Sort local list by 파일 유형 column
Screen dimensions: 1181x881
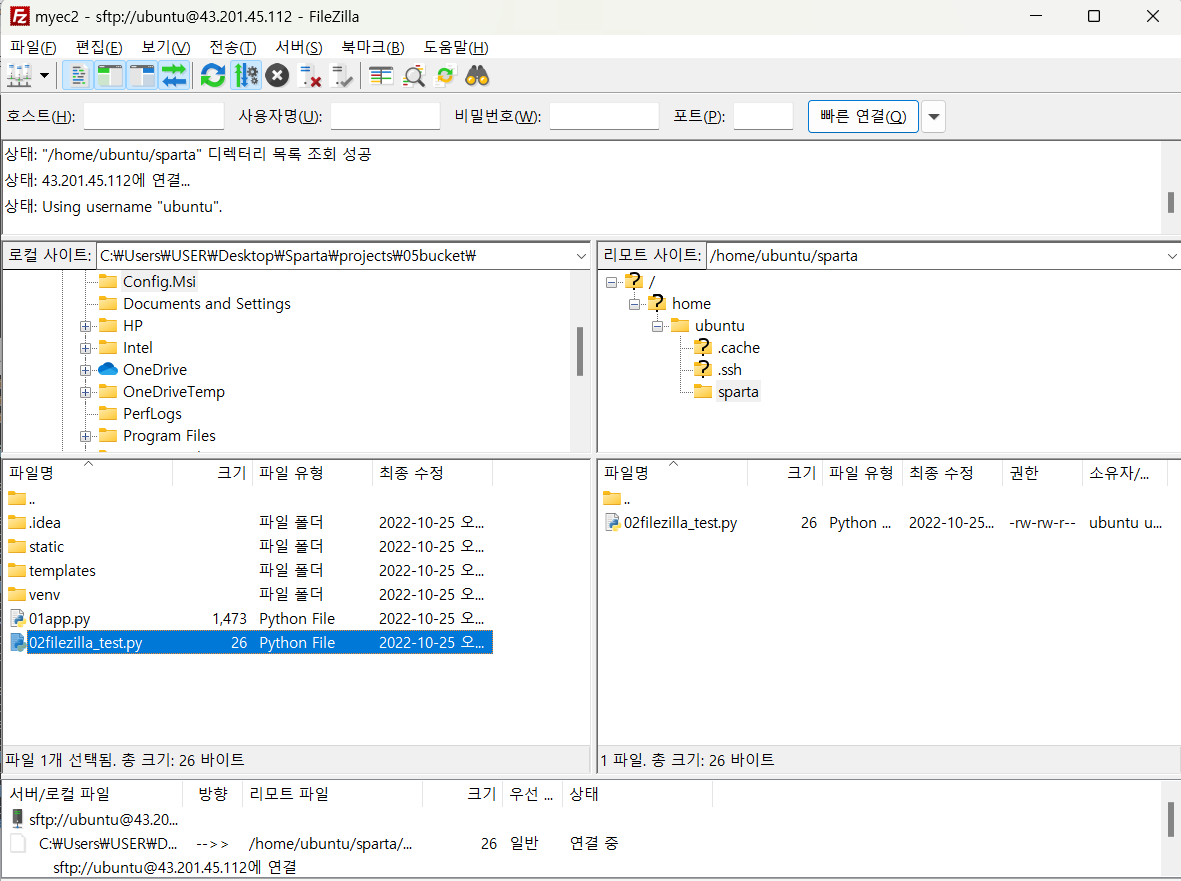click(x=313, y=473)
